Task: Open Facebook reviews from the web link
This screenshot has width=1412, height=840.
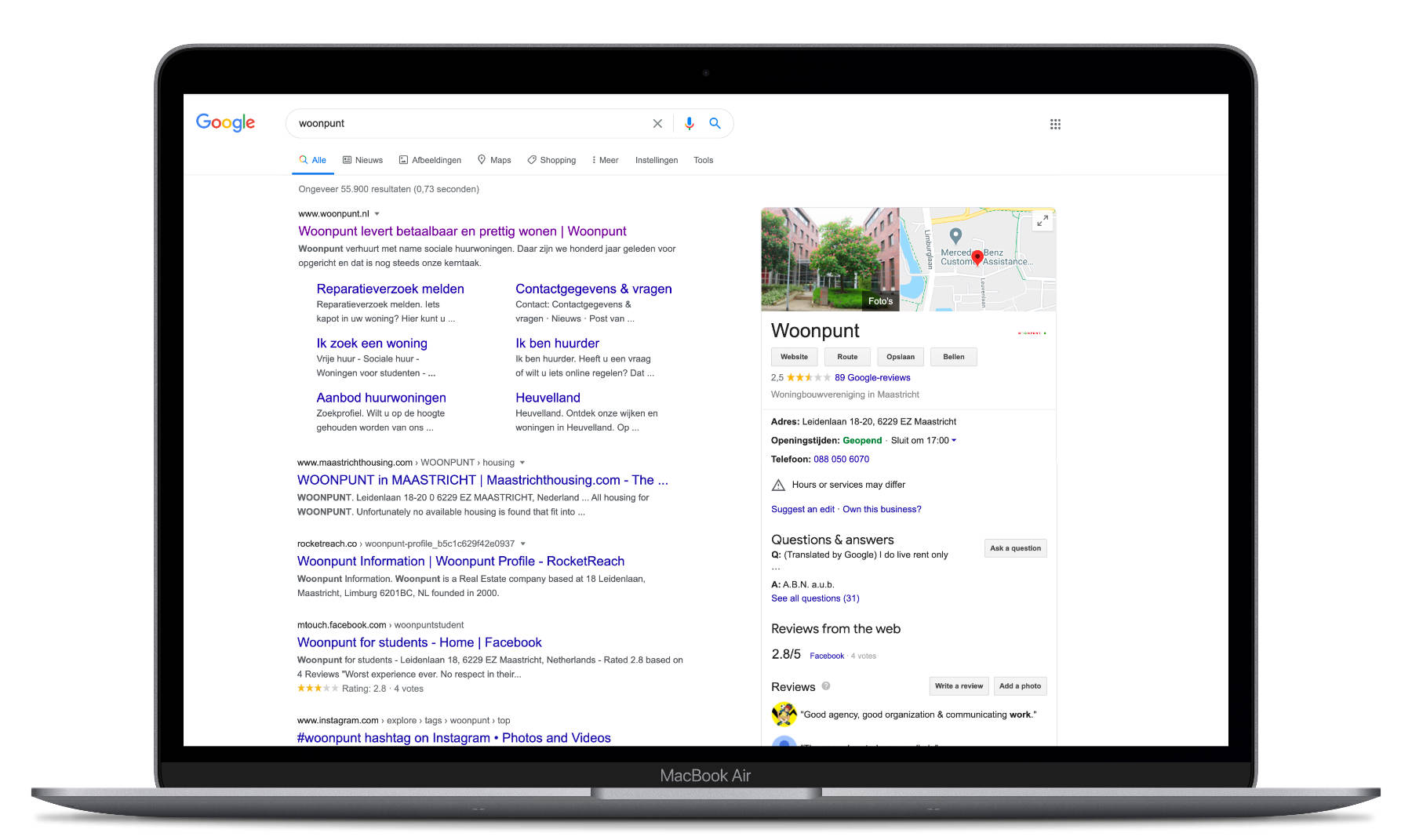Action: [827, 656]
